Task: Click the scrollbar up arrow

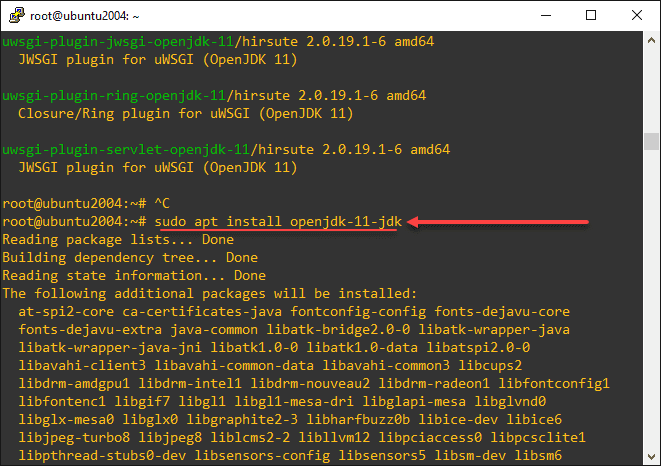Action: pyautogui.click(x=651, y=40)
